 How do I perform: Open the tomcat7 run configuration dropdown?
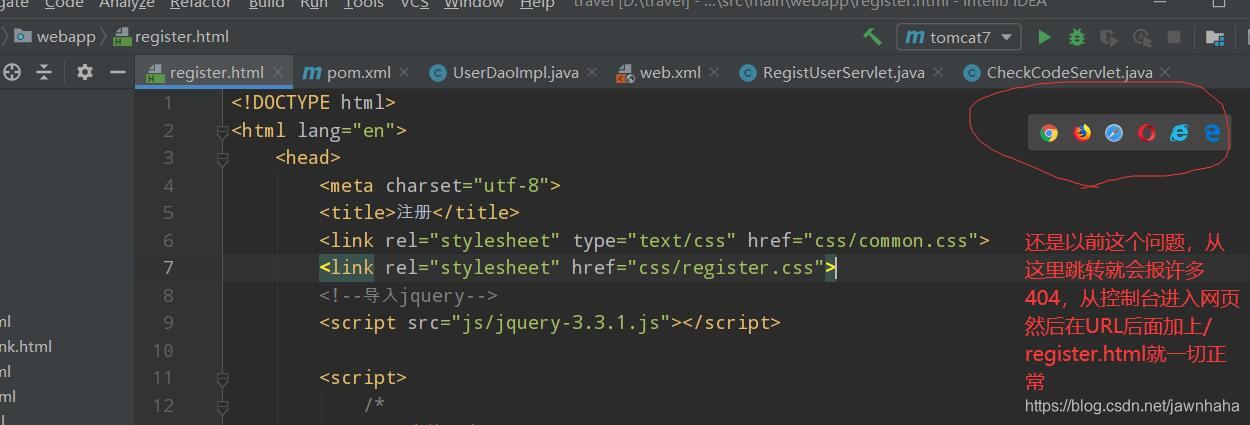(958, 37)
